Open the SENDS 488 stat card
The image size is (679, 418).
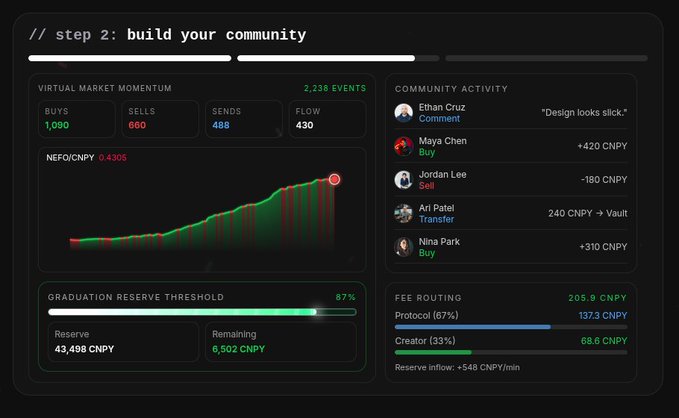244,119
